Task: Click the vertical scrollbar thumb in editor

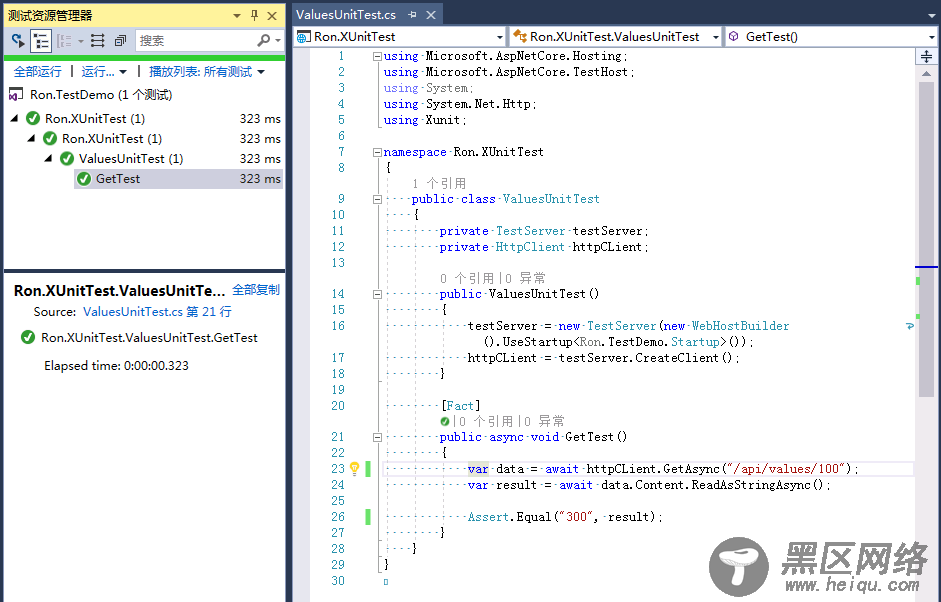Action: tap(927, 239)
